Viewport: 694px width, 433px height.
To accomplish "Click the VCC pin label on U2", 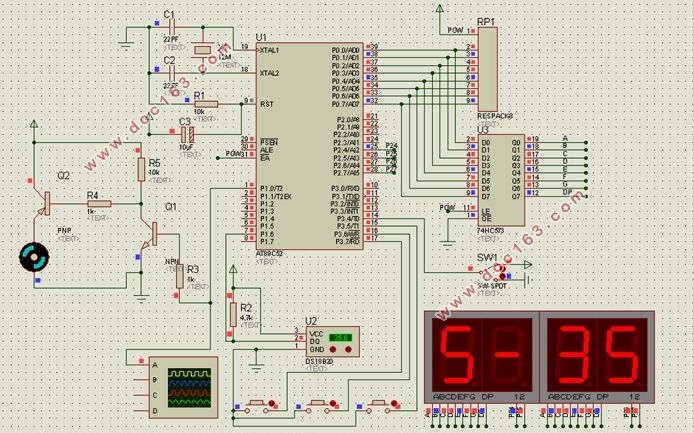I will [316, 334].
